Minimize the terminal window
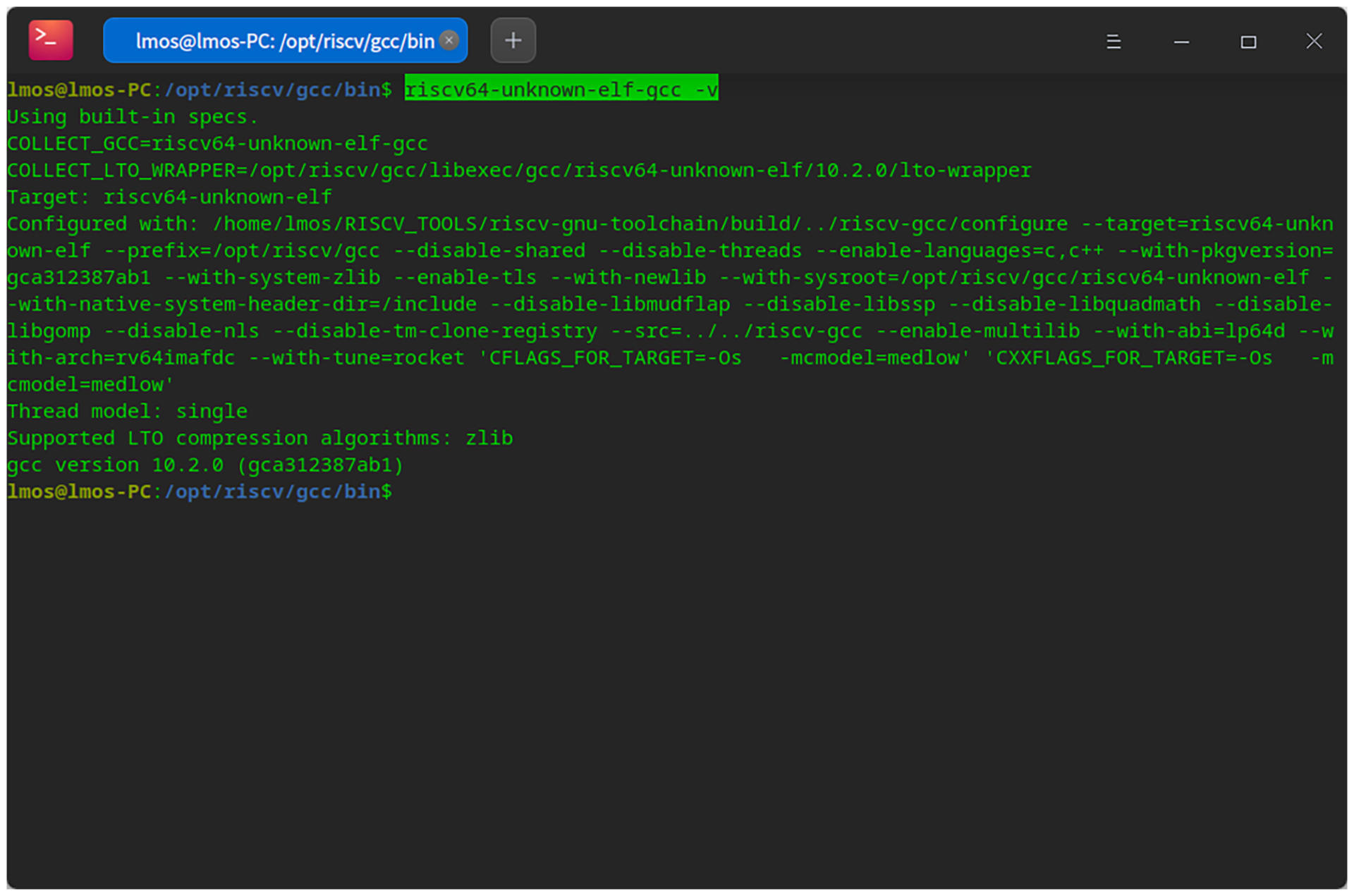 click(1181, 42)
